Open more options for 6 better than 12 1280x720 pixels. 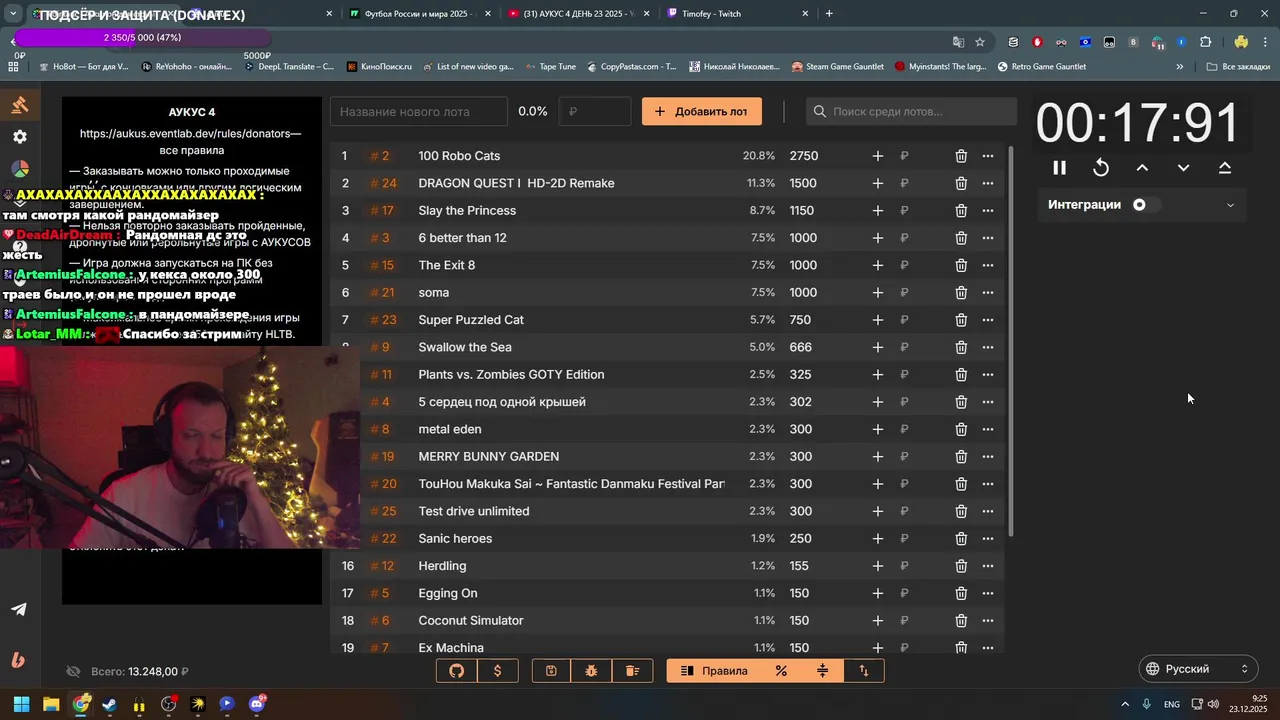(x=988, y=238)
